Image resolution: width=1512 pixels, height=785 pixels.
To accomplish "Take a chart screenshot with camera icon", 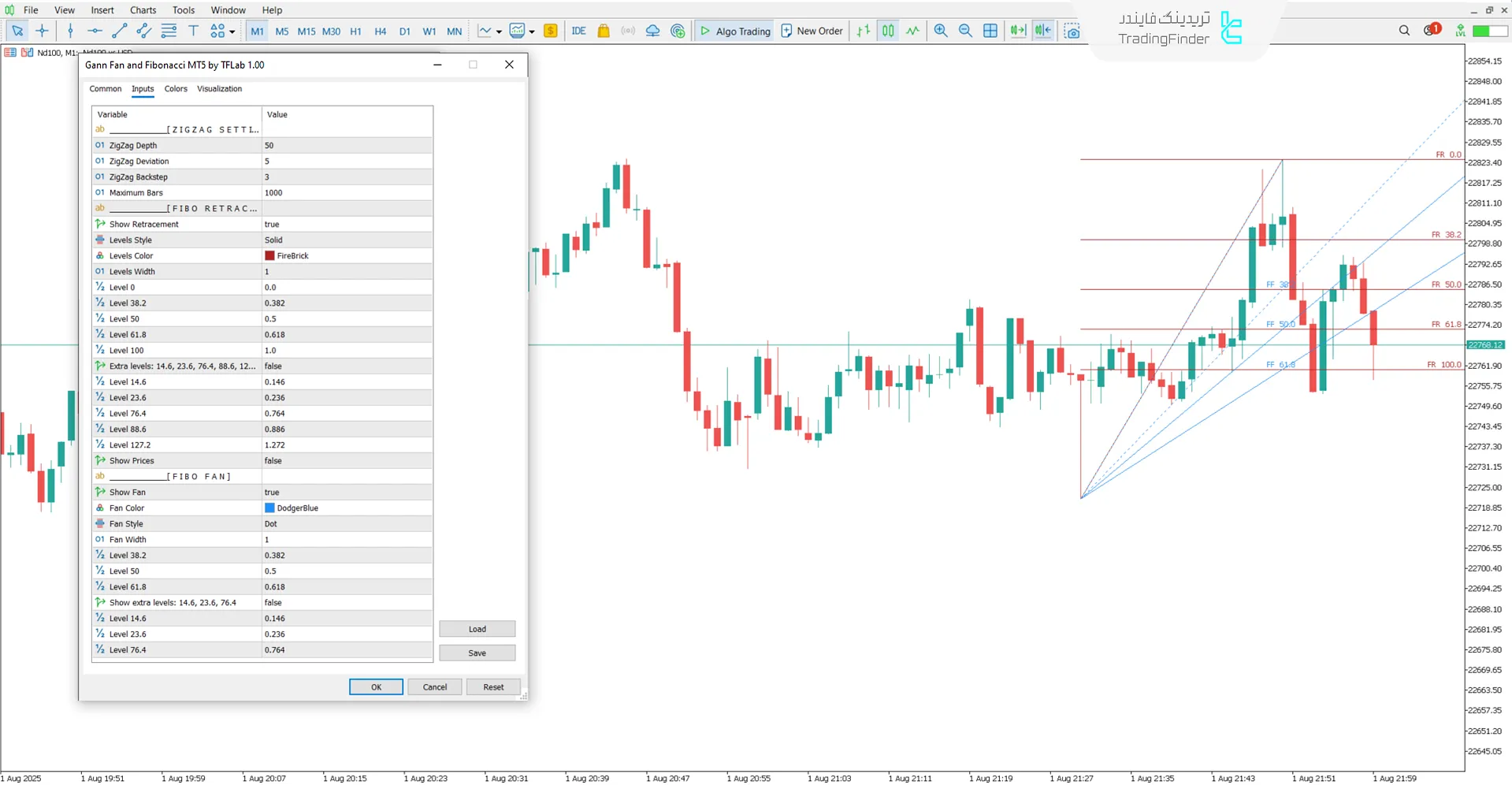I will tap(1072, 31).
